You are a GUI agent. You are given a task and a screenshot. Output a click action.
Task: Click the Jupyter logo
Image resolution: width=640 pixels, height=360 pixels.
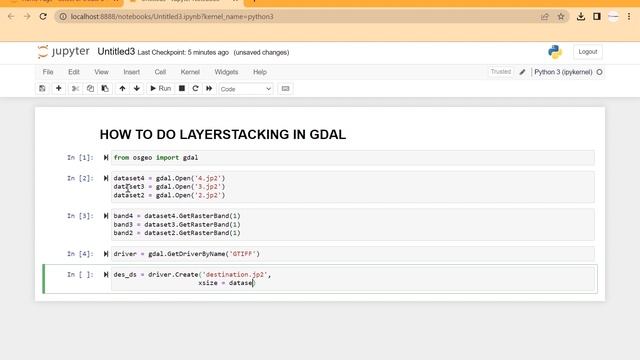pyautogui.click(x=63, y=52)
